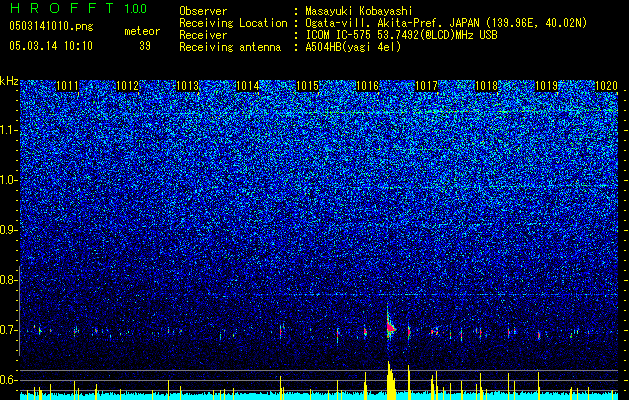Click the 1015 time marker
629x400 pixels.
pyautogui.click(x=307, y=86)
